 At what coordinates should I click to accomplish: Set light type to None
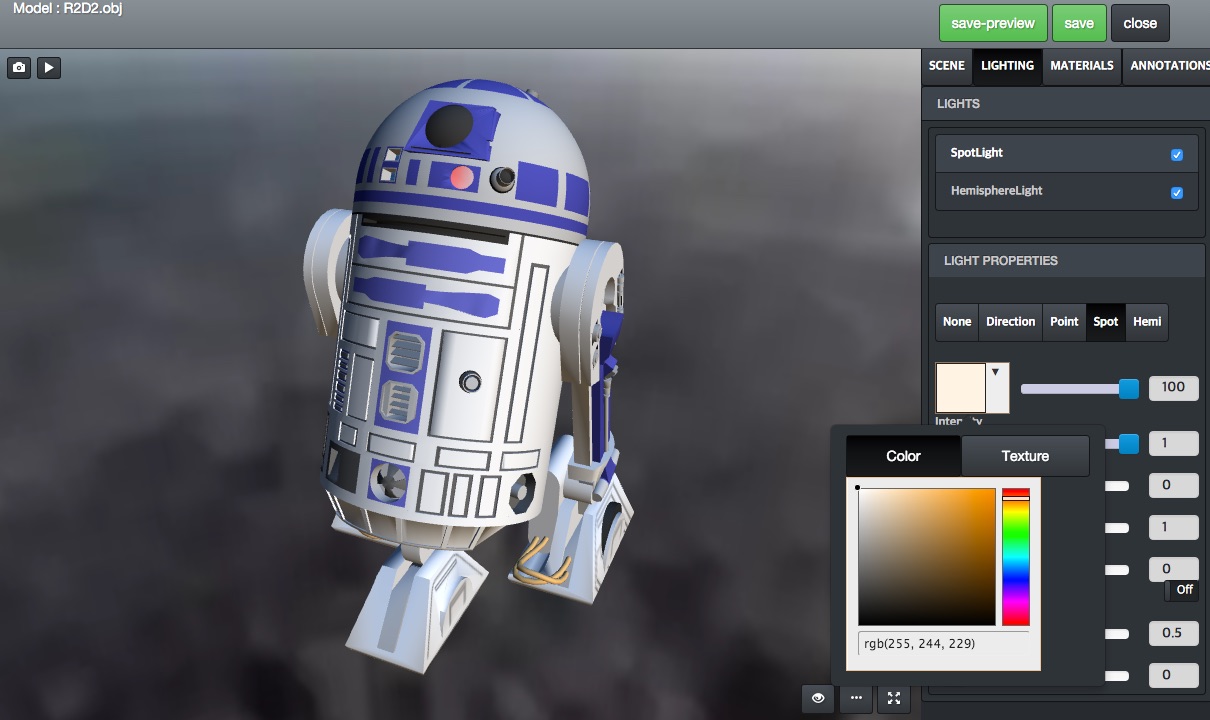point(957,322)
